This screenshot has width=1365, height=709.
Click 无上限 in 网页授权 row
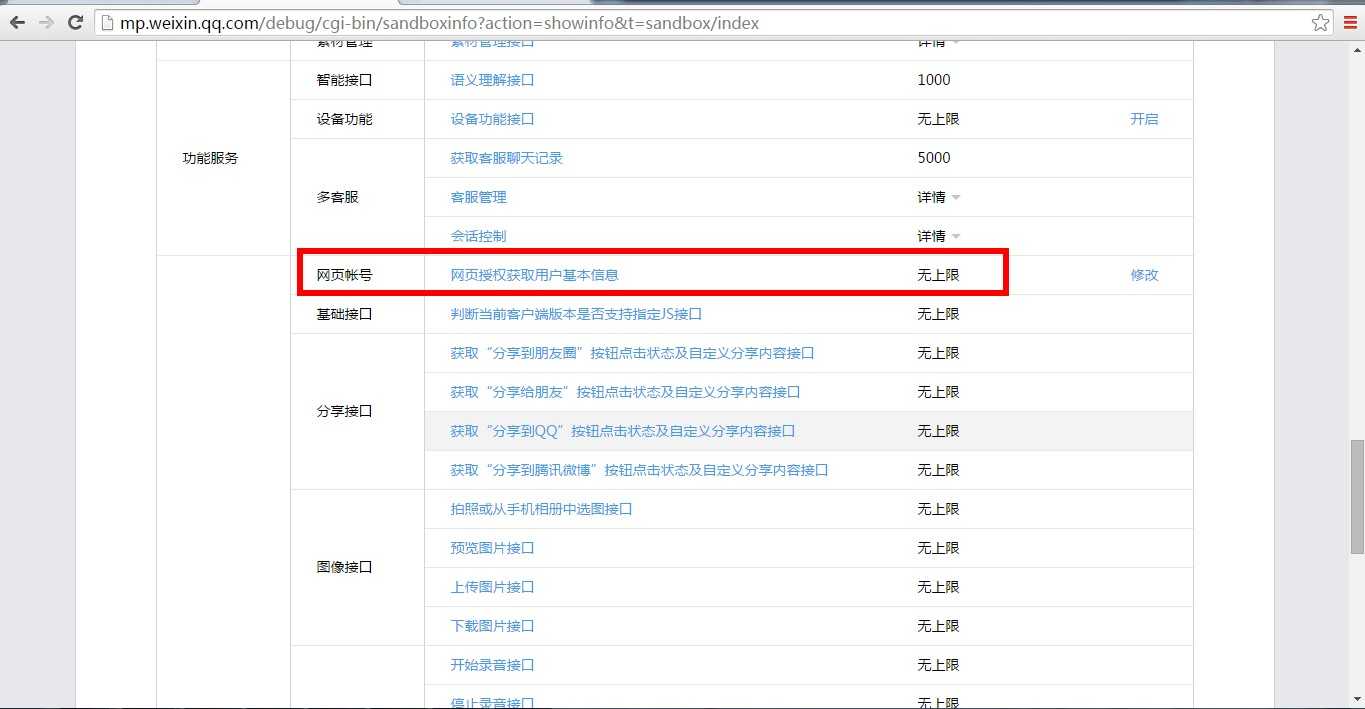tap(938, 275)
